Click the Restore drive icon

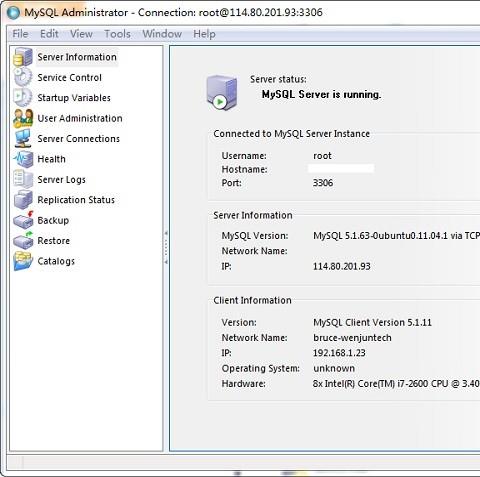pyautogui.click(x=23, y=240)
